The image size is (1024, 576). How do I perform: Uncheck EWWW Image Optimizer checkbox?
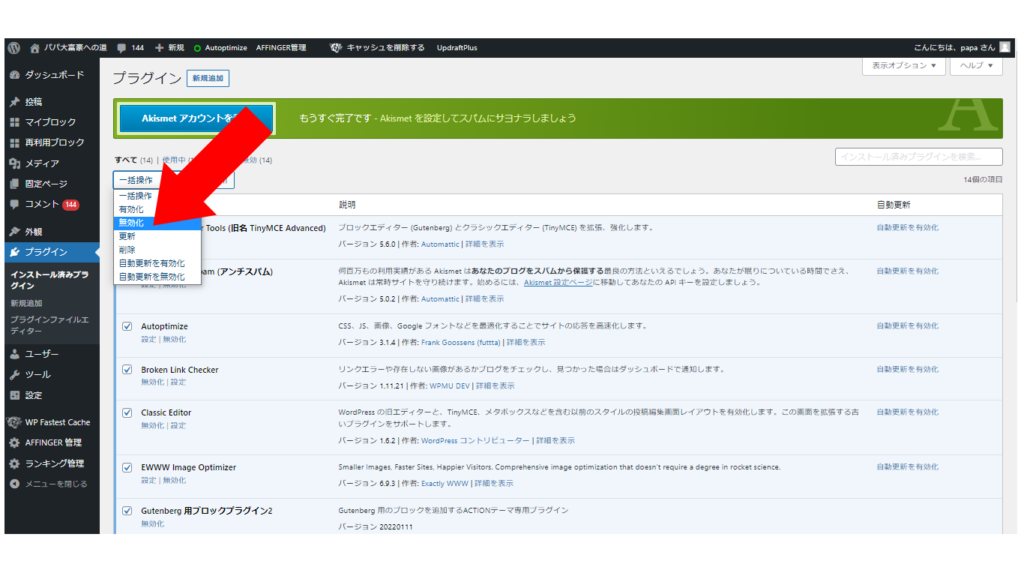click(x=127, y=468)
